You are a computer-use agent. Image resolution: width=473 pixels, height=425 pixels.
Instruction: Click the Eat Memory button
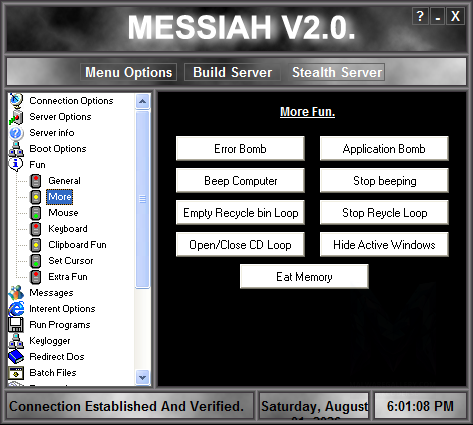304,277
